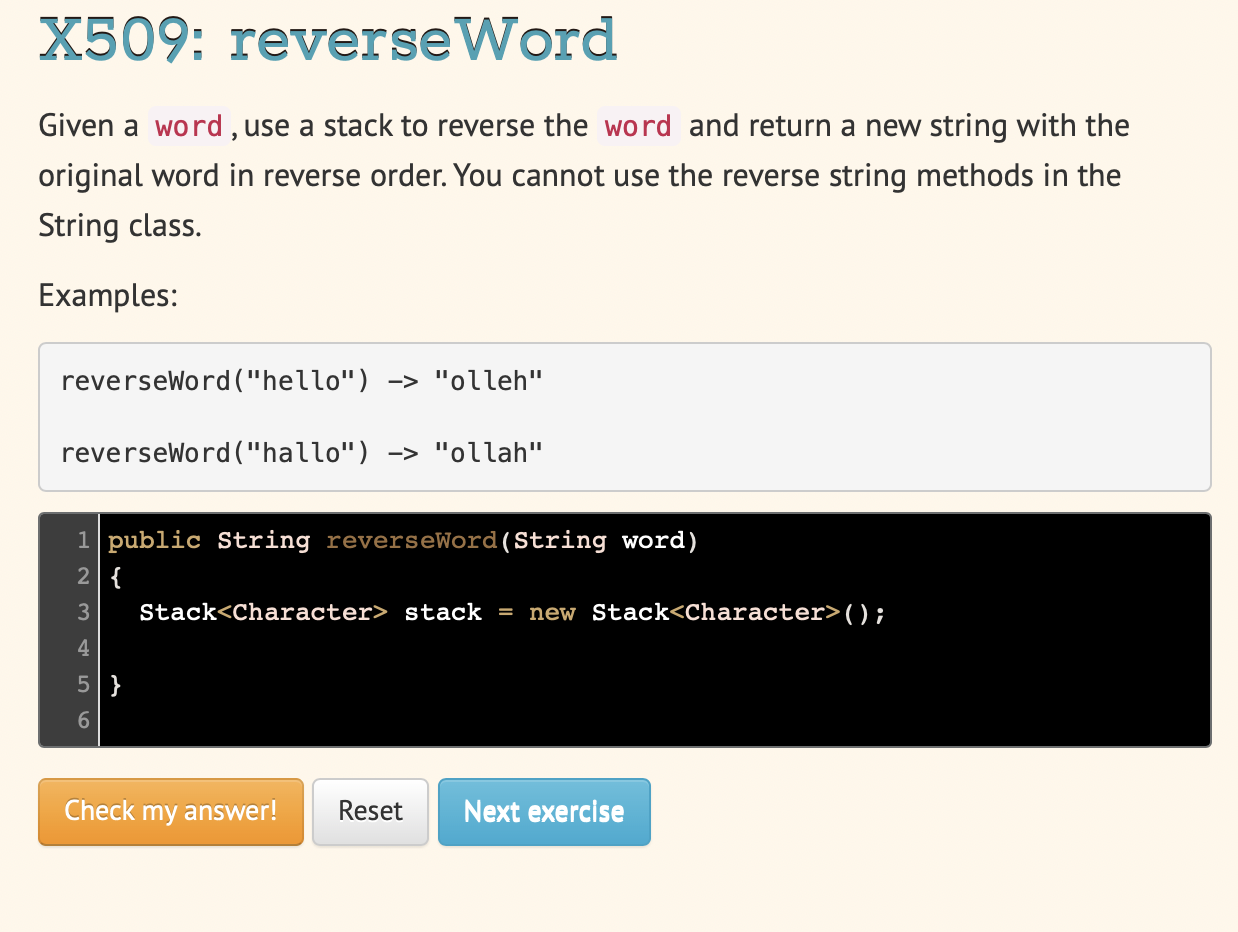Select the highlighted word code snippet in description
The image size is (1238, 932).
click(189, 126)
